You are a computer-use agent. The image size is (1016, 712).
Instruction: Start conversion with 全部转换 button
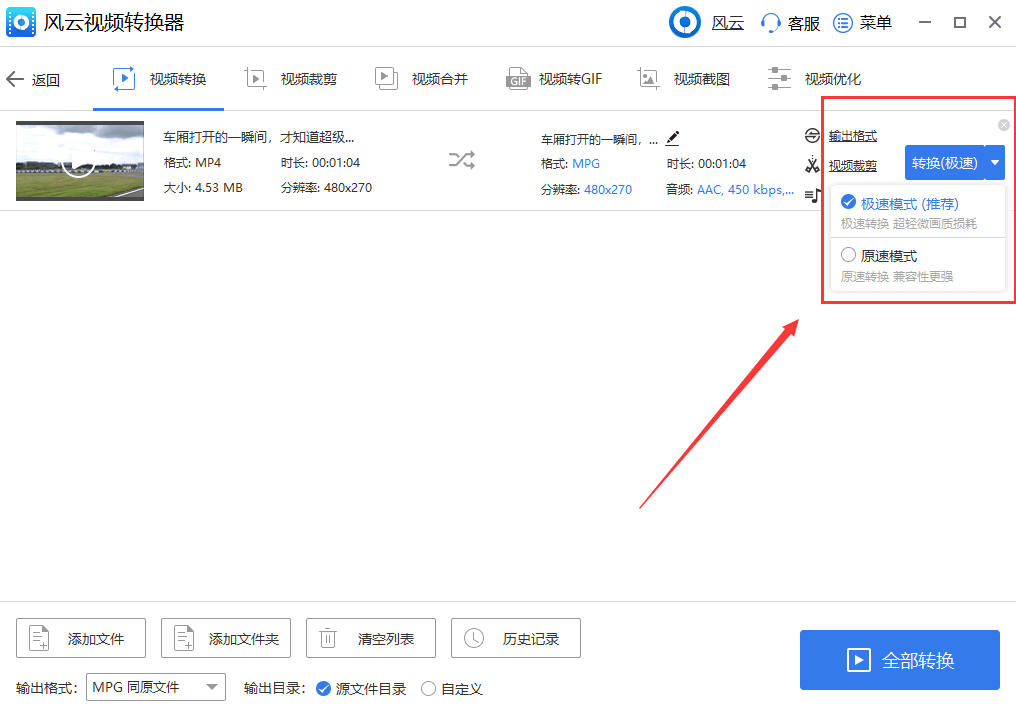[899, 660]
